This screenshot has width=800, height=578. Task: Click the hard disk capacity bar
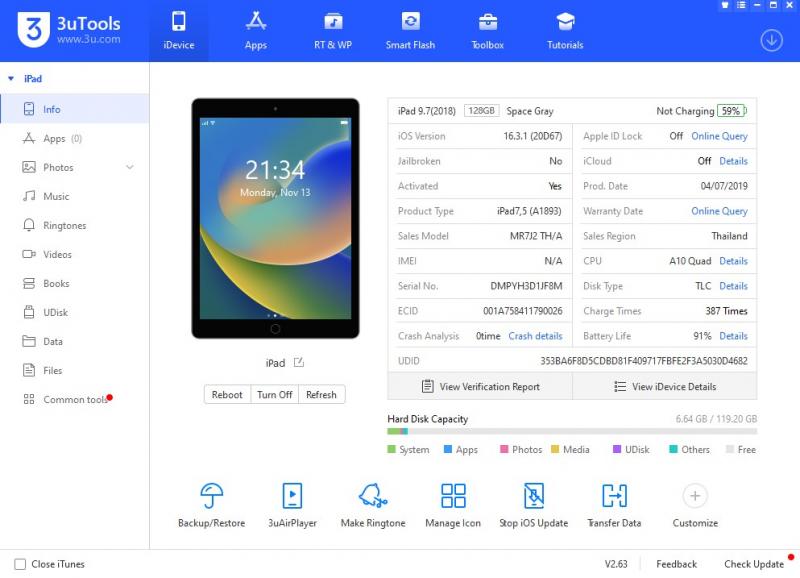[572, 432]
